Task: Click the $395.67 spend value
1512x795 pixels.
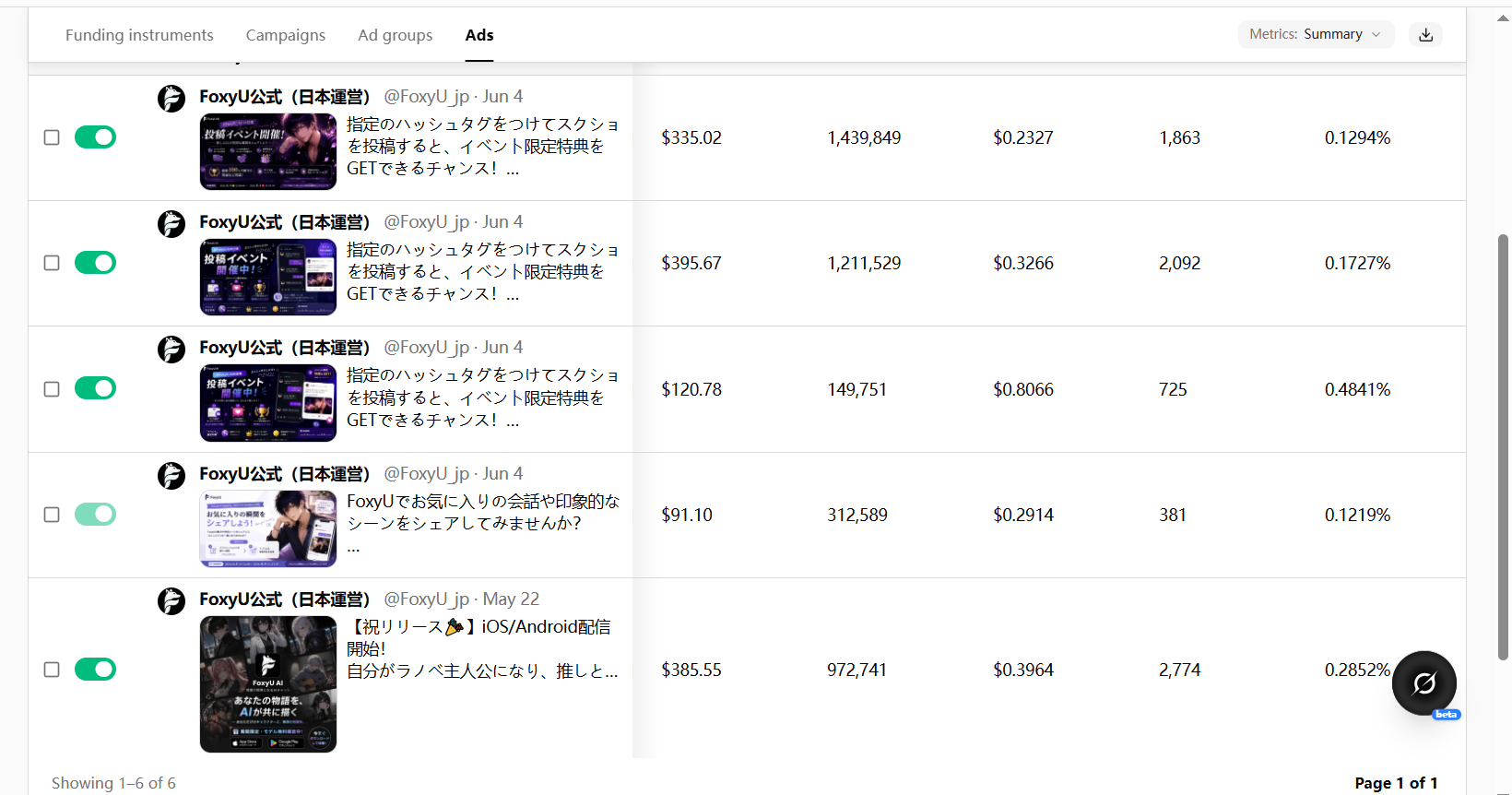Action: [x=691, y=263]
